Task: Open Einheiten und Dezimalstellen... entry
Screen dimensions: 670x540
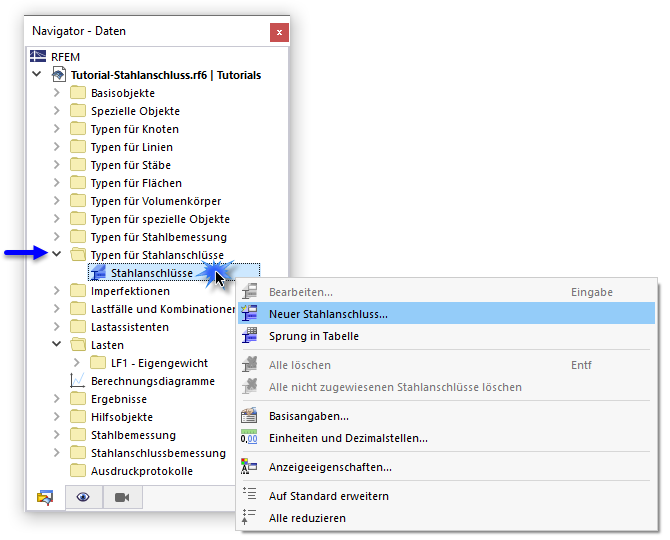Action: (x=446, y=437)
